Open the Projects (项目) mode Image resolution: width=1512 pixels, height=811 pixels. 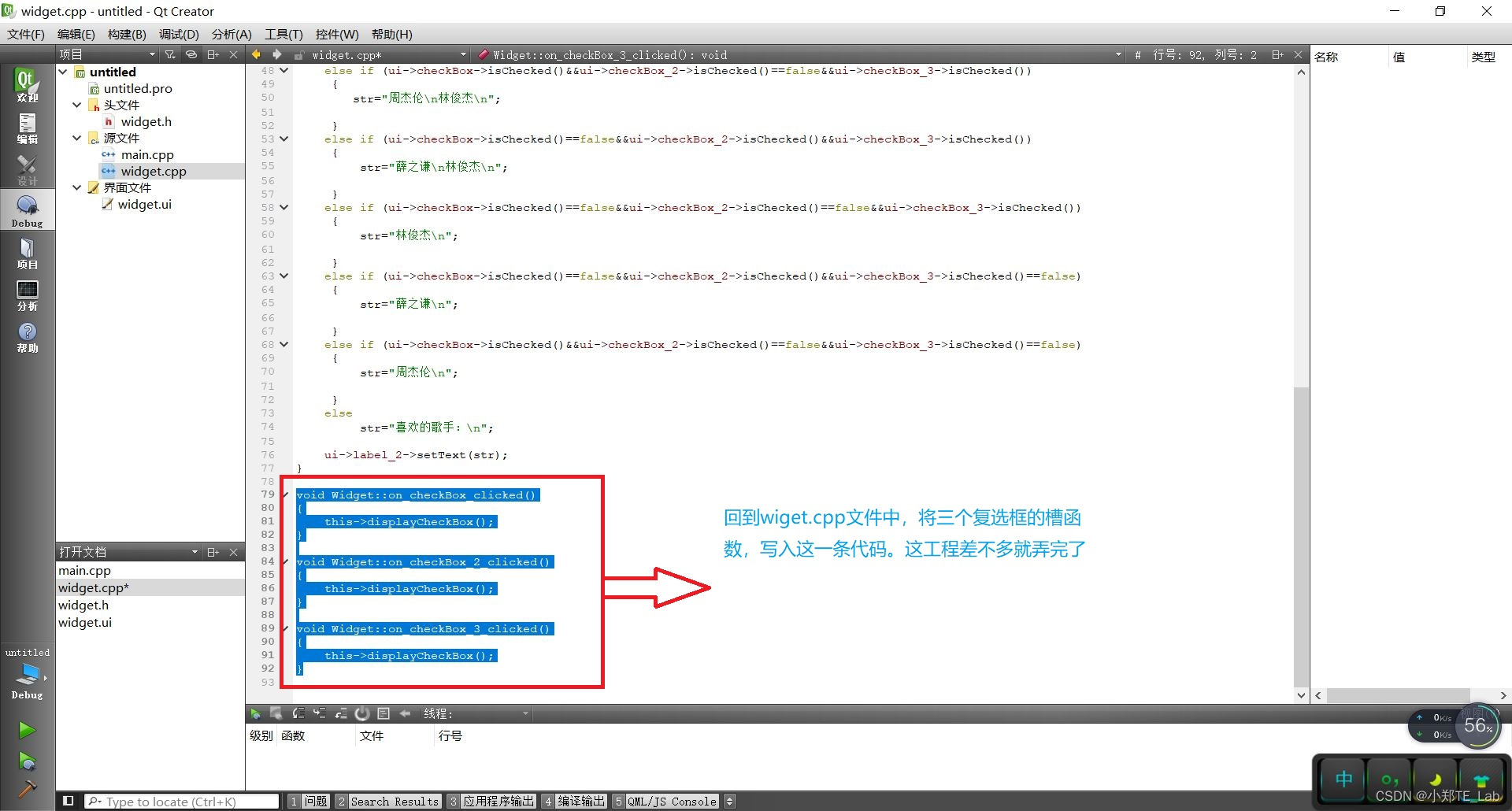tap(27, 253)
